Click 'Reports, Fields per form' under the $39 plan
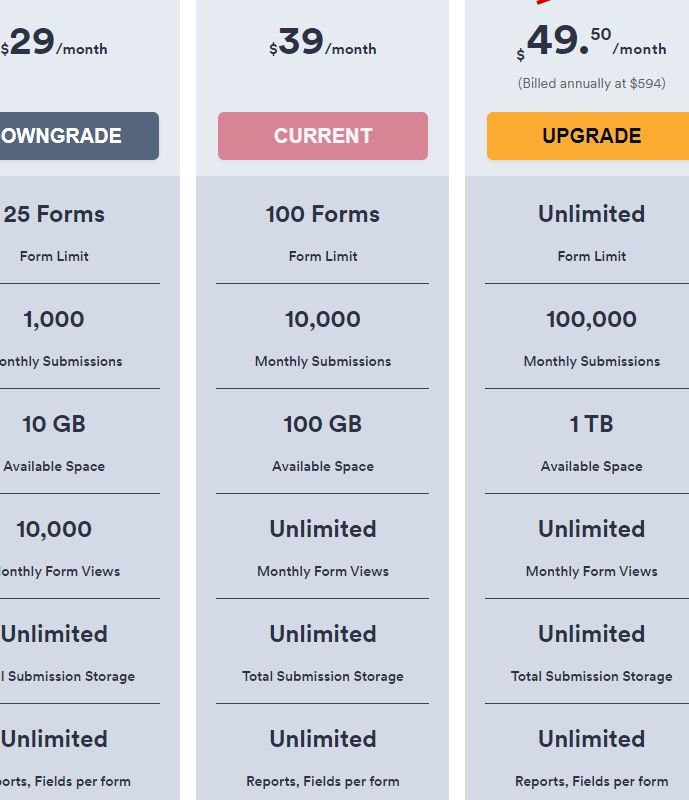The width and height of the screenshot is (689, 800). pos(323,781)
